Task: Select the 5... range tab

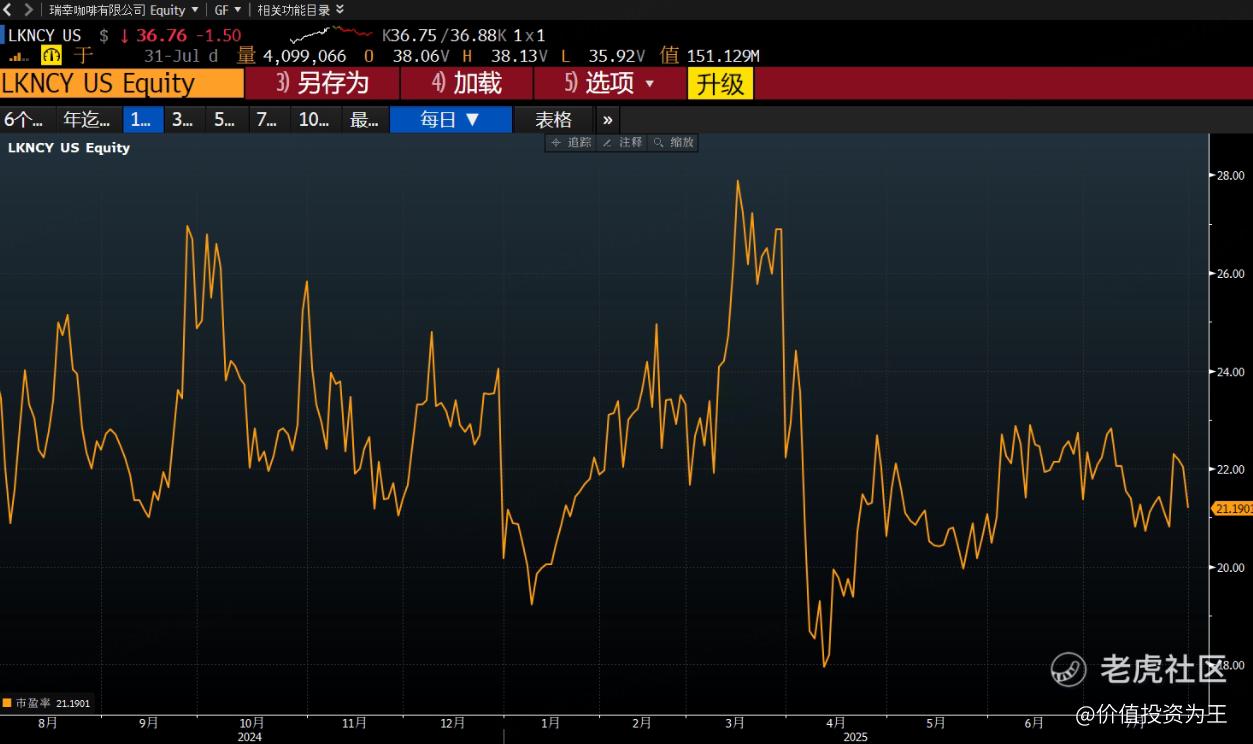Action: 225,119
